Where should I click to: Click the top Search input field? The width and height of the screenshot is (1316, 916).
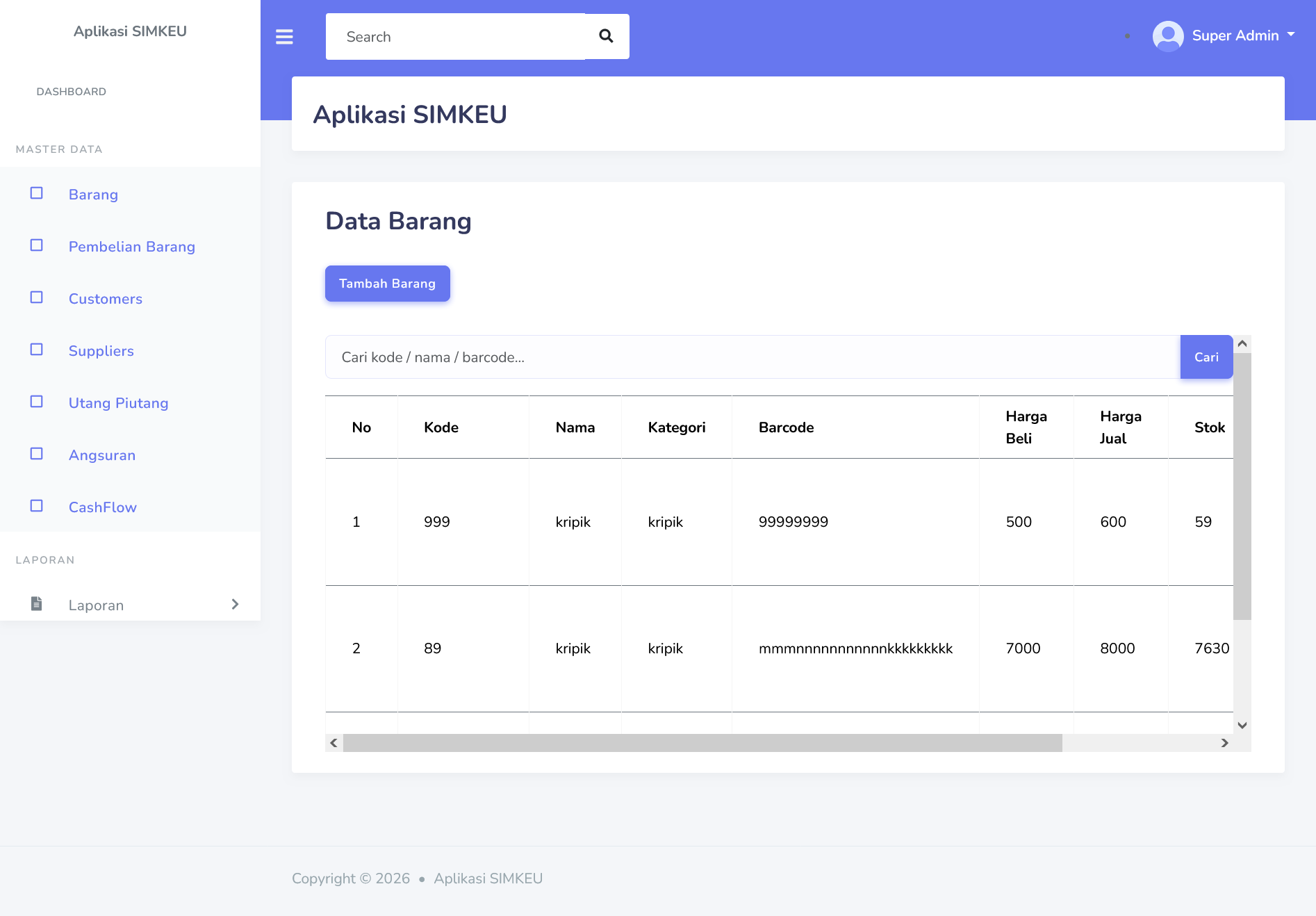pyautogui.click(x=455, y=37)
